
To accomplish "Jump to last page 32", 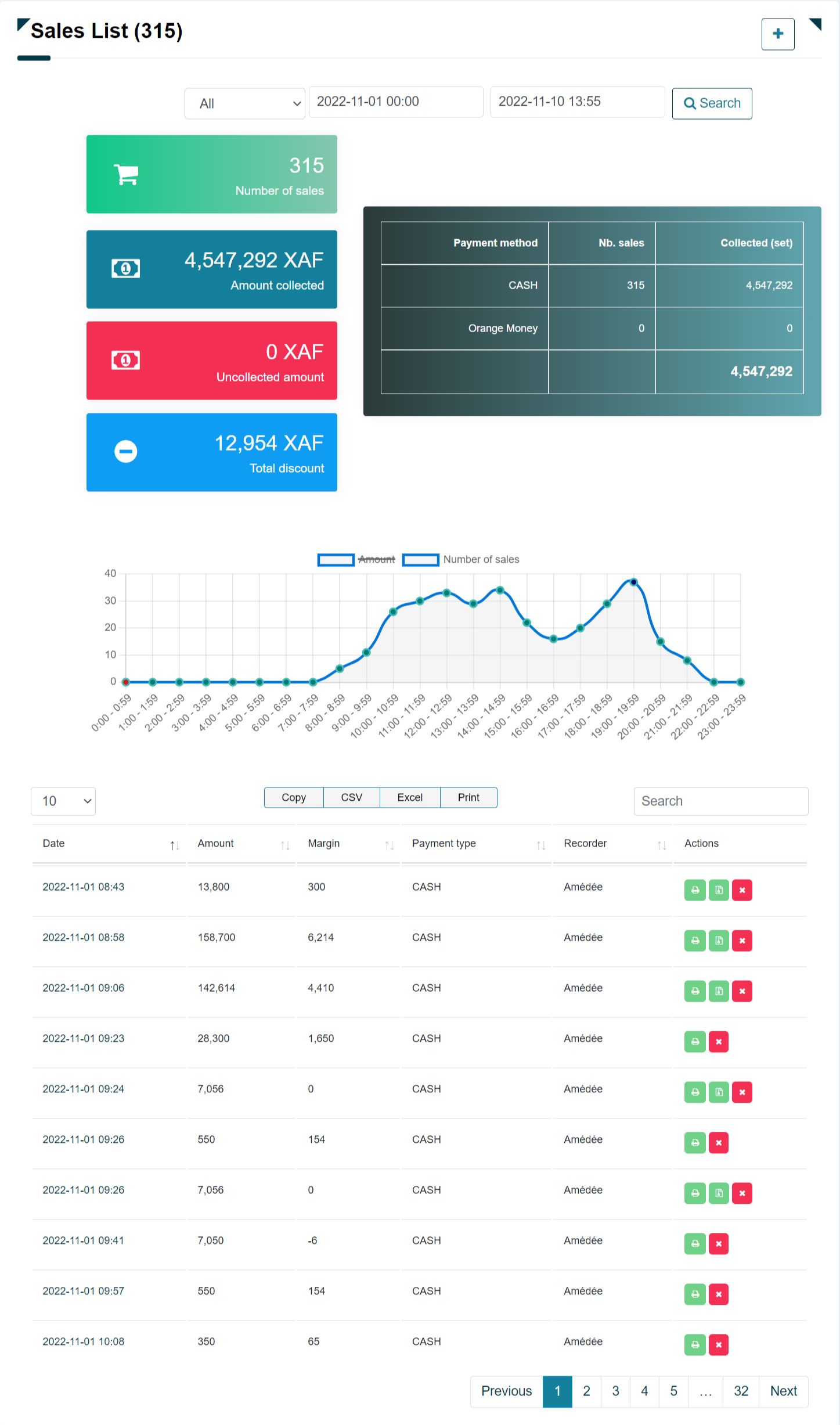I will coord(741,1391).
